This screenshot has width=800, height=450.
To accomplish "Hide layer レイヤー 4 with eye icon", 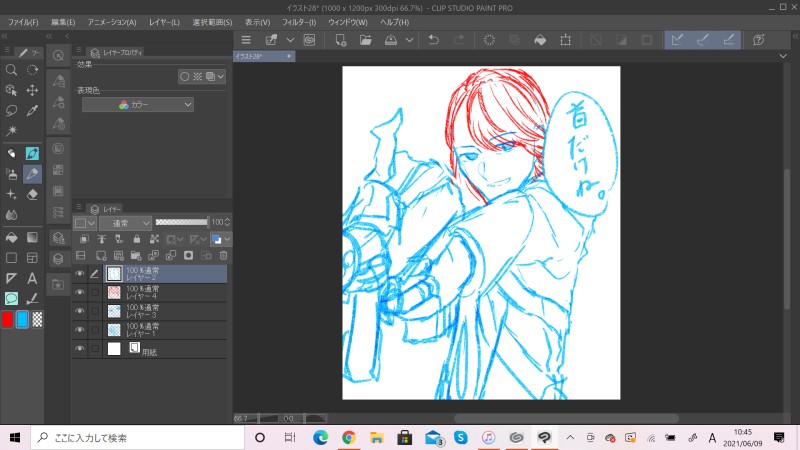I will point(79,292).
